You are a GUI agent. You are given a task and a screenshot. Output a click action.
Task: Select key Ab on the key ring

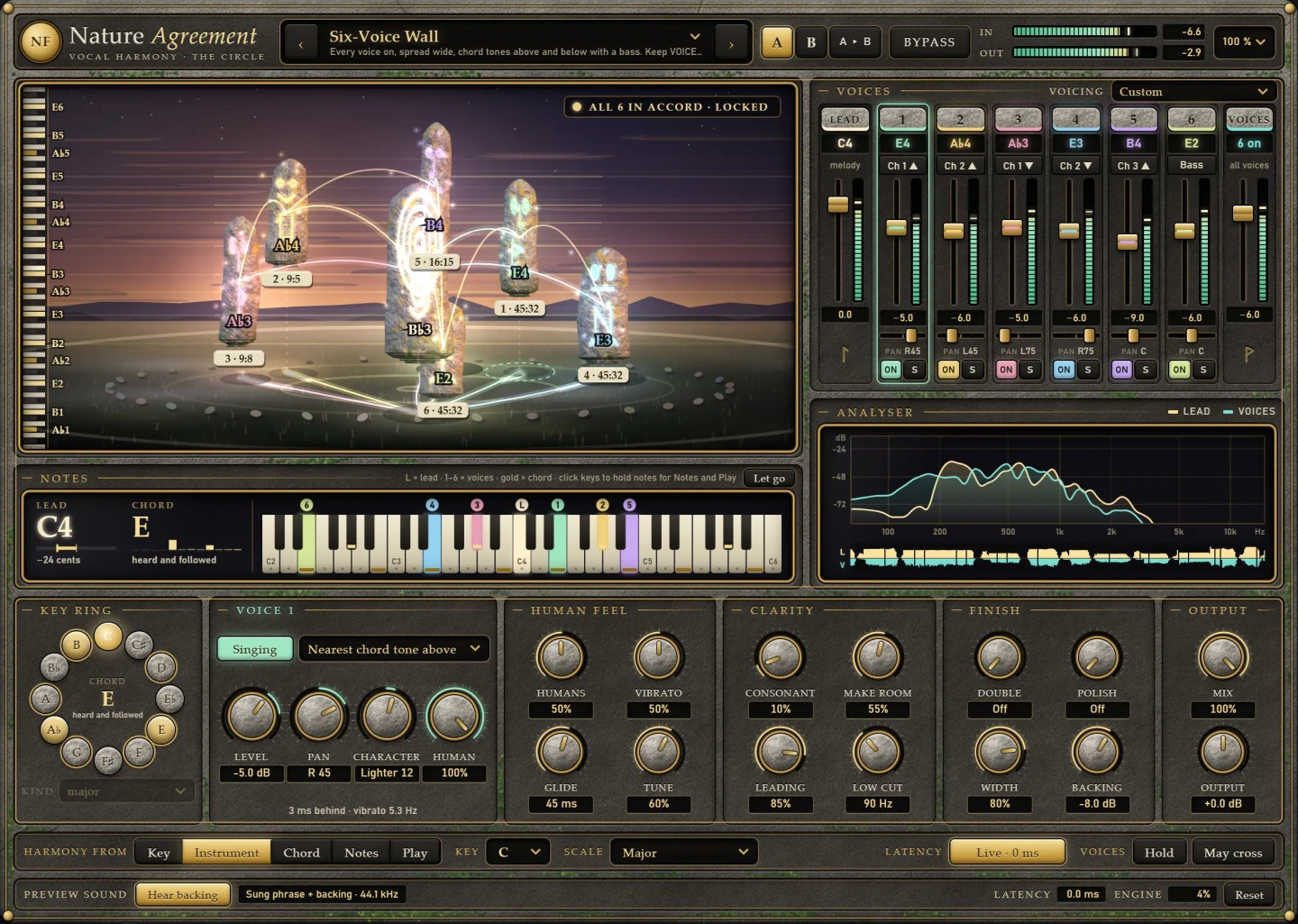tap(54, 729)
